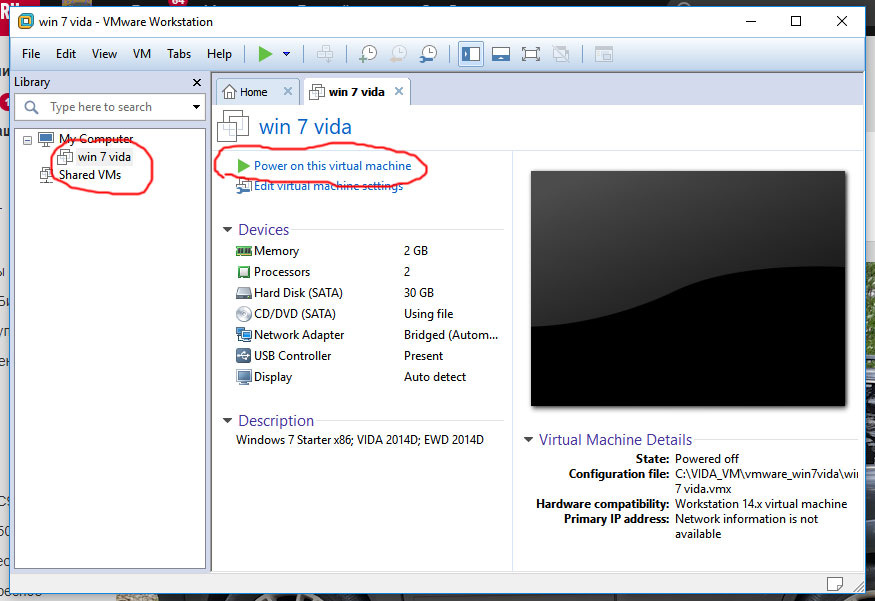Click the search magnifier icon in Library
Viewport: 875px width, 601px height.
(32, 107)
